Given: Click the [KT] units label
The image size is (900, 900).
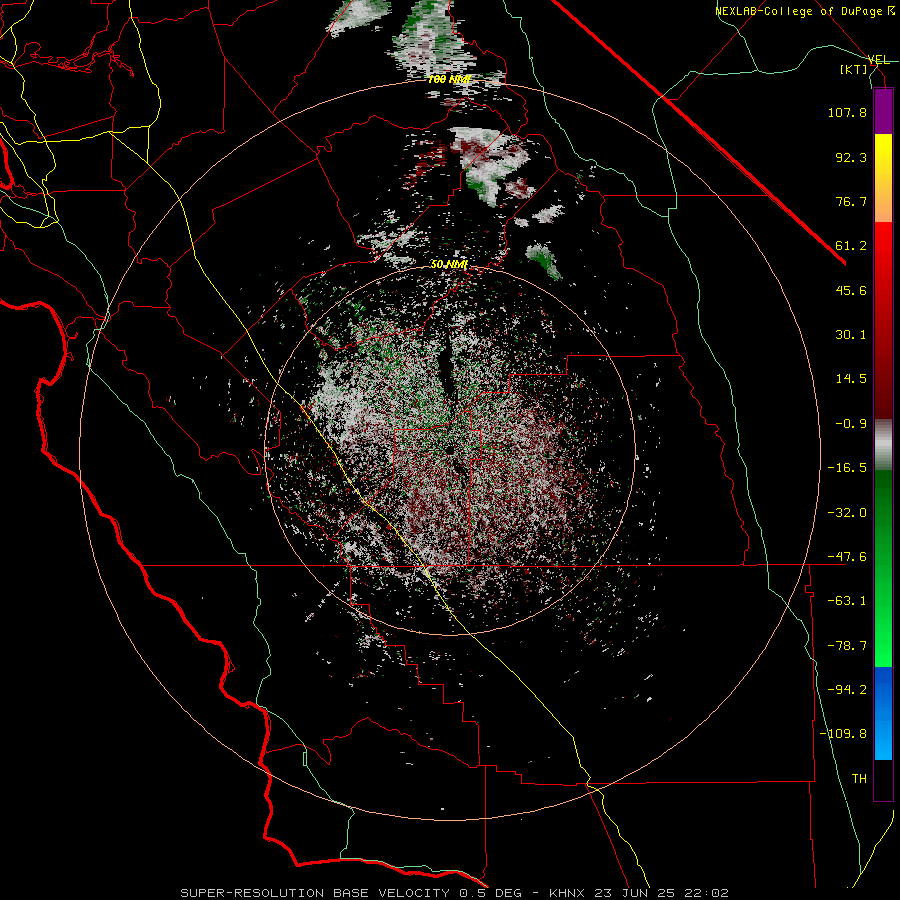Looking at the screenshot, I should pyautogui.click(x=854, y=69).
